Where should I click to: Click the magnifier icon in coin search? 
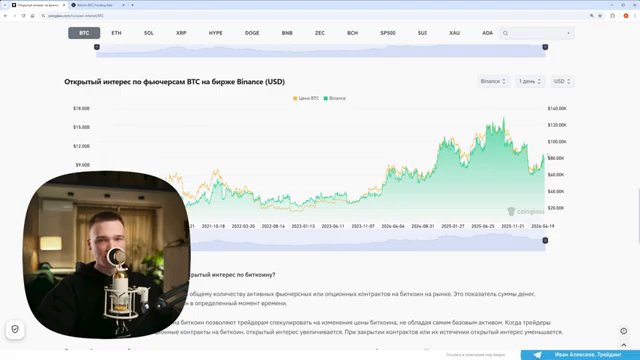pyautogui.click(x=505, y=33)
